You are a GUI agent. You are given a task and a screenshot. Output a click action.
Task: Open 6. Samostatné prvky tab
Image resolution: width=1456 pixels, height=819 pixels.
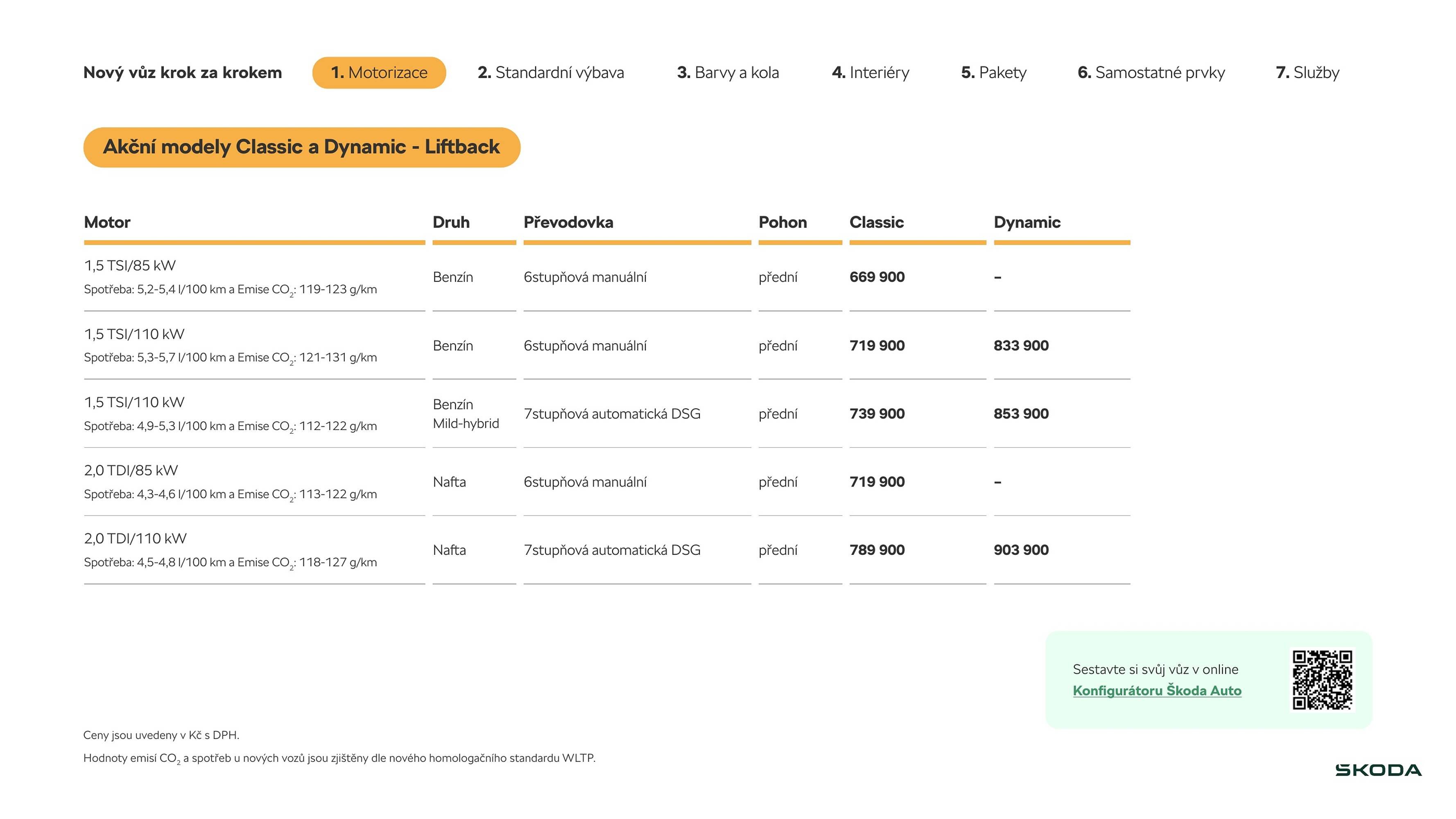tap(1151, 73)
